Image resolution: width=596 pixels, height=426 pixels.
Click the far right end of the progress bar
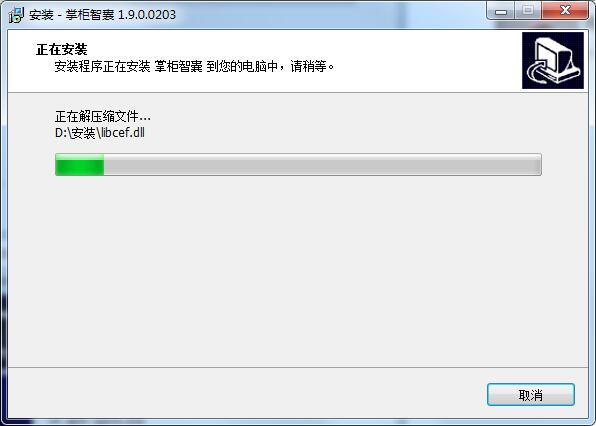(x=537, y=165)
